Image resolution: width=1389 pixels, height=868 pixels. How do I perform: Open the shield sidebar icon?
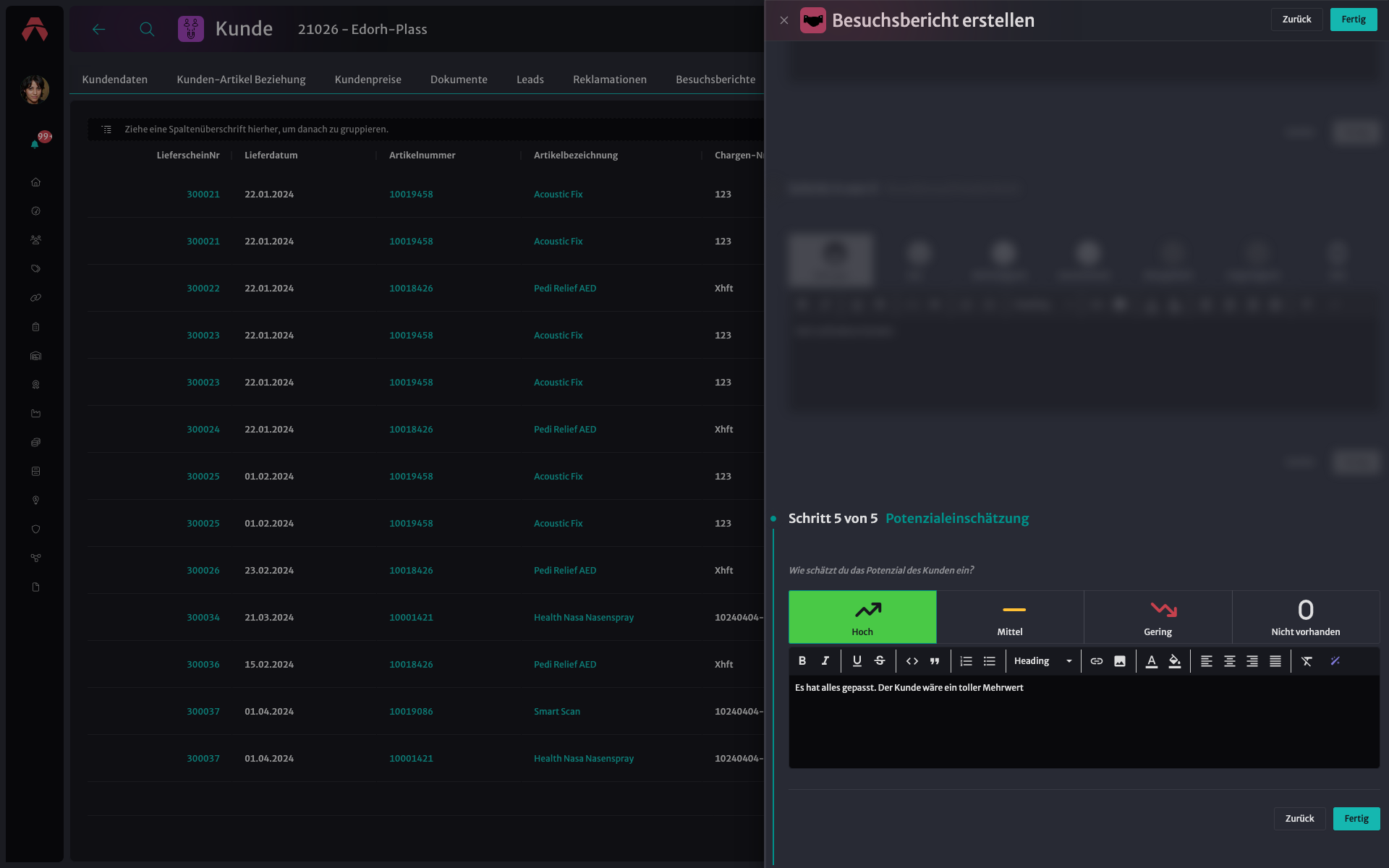coord(35,529)
